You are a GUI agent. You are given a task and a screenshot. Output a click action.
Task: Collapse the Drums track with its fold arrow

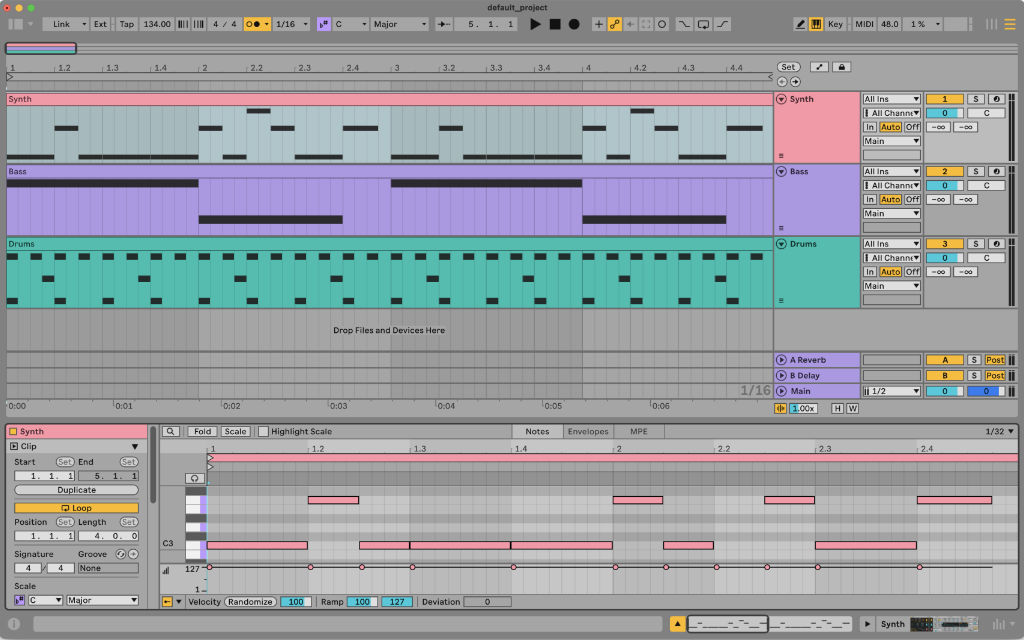click(781, 244)
